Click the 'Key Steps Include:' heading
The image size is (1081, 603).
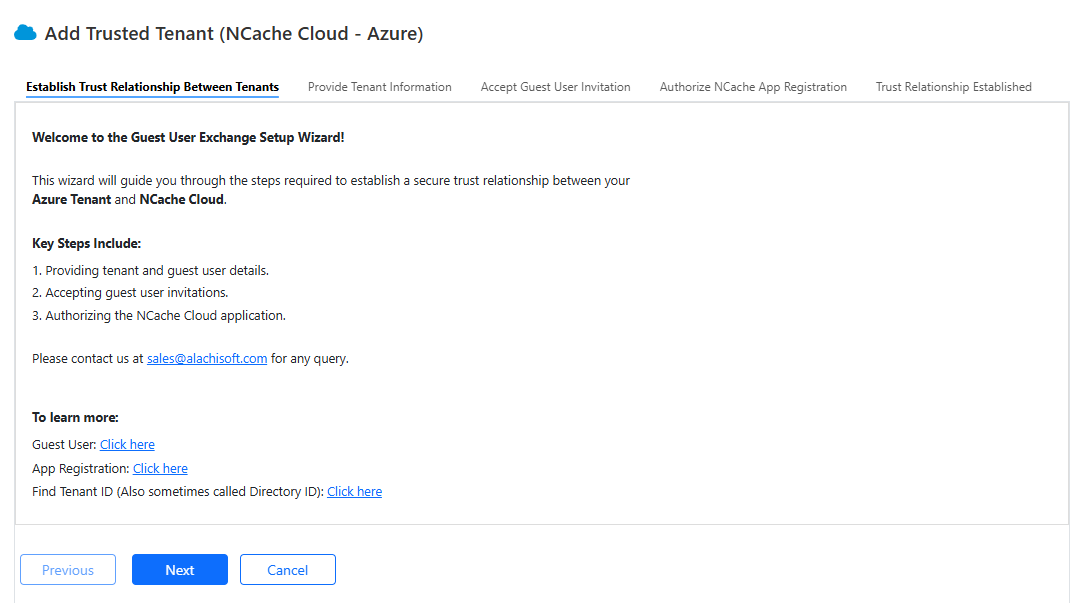point(86,243)
